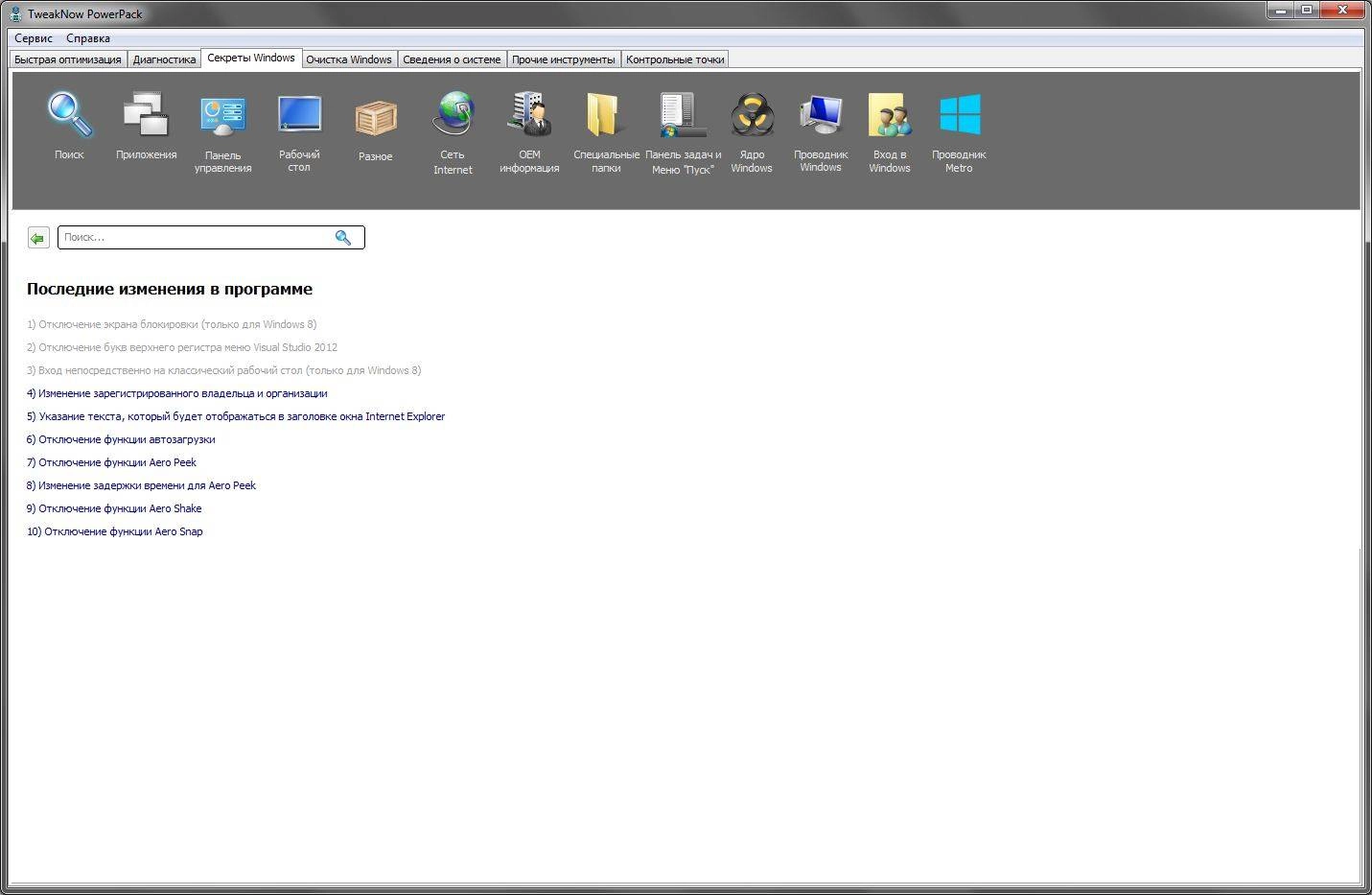Open Специальные папки folder icon
The image size is (1372, 895).
(606, 115)
